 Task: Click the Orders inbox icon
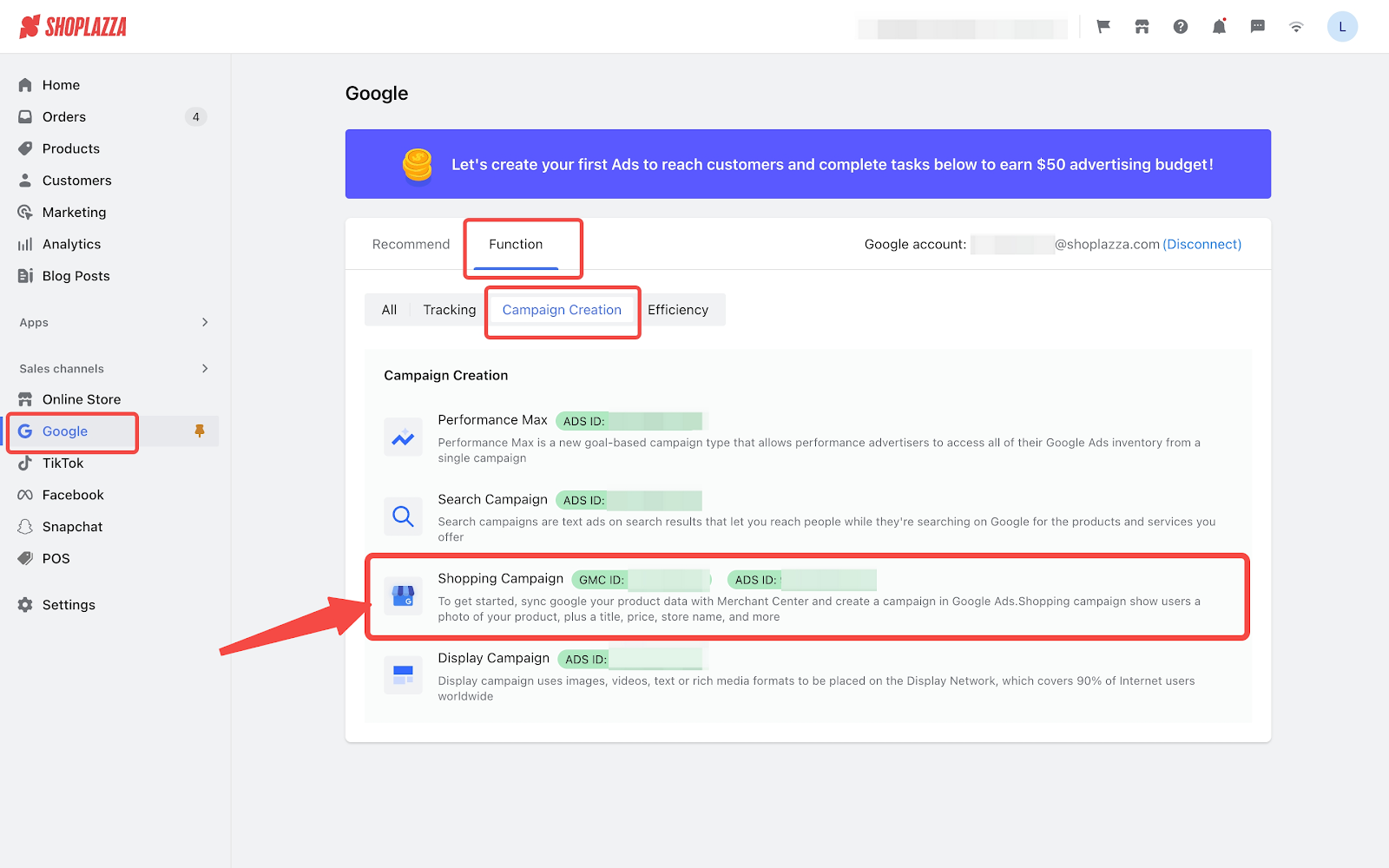pyautogui.click(x=25, y=117)
